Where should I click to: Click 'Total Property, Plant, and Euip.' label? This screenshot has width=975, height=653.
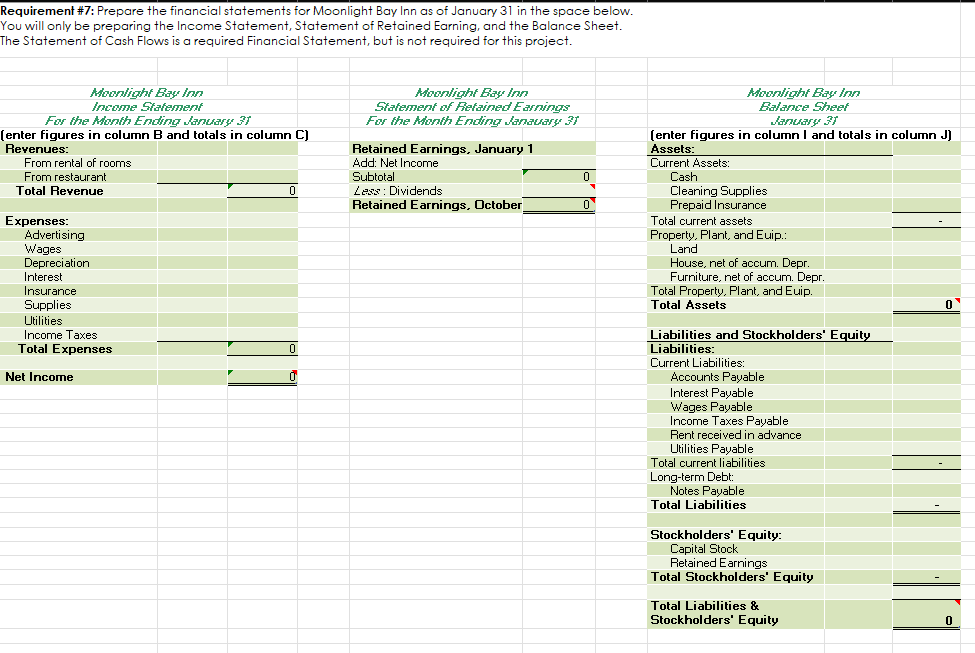(x=731, y=291)
